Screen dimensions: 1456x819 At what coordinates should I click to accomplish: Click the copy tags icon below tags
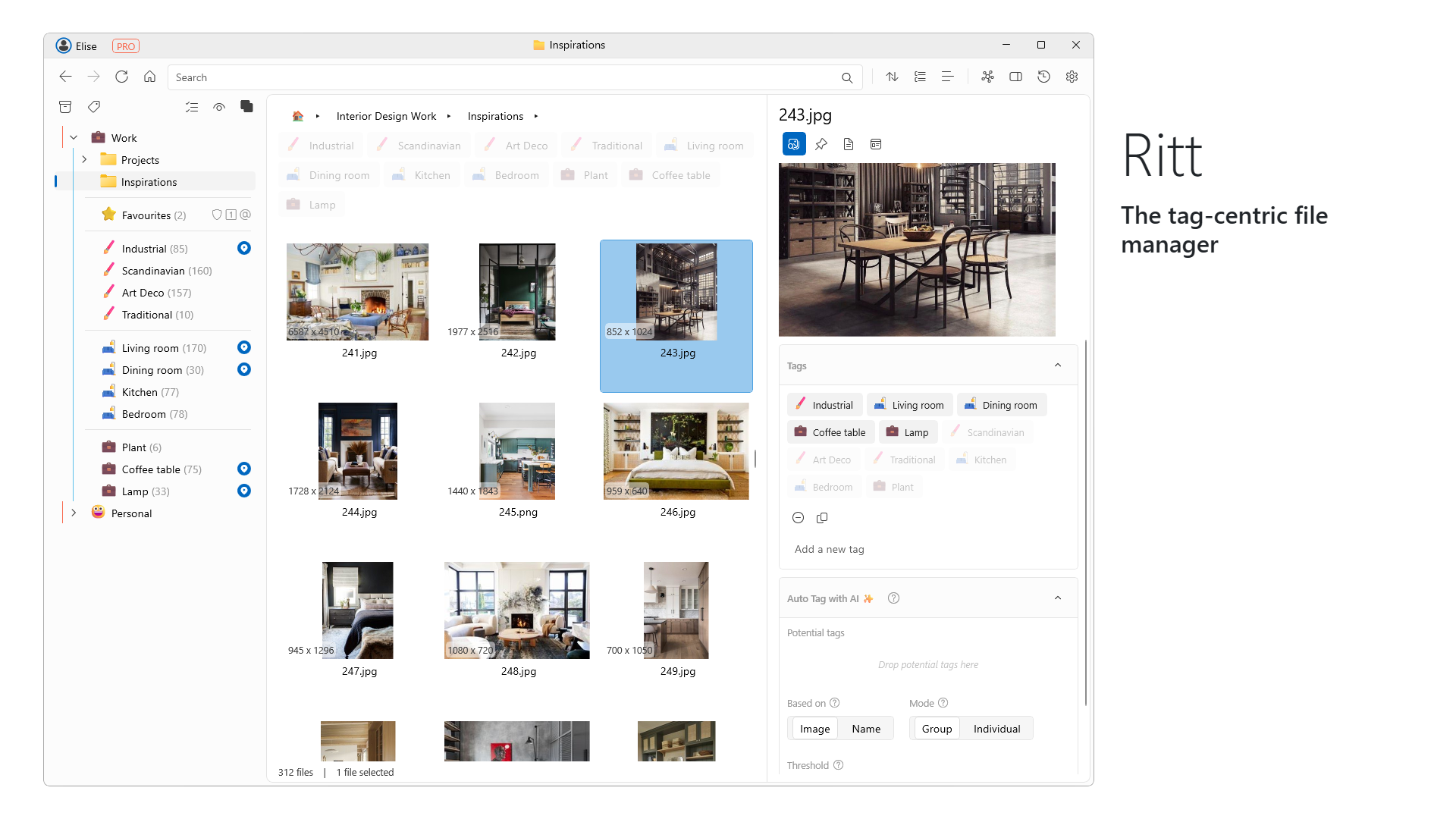coord(822,518)
